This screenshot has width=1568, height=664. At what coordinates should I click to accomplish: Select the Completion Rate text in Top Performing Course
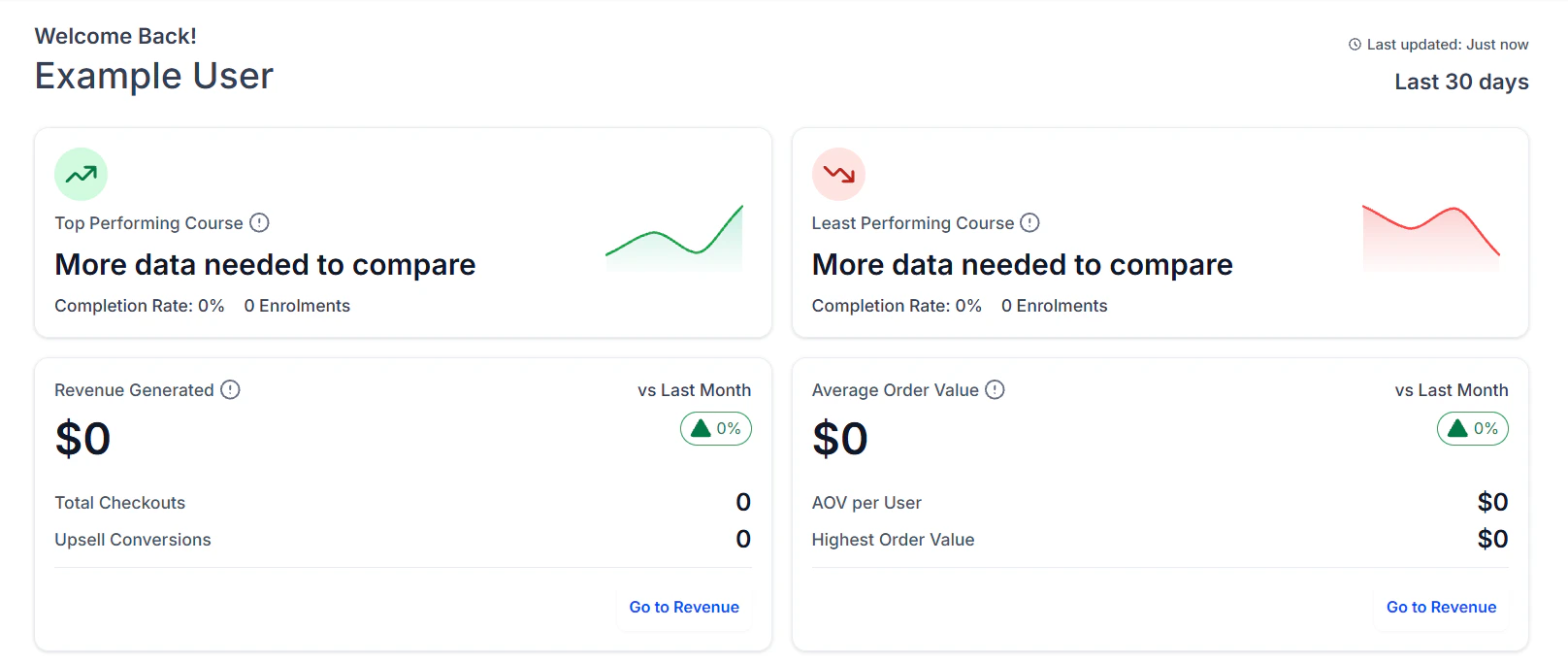click(139, 305)
